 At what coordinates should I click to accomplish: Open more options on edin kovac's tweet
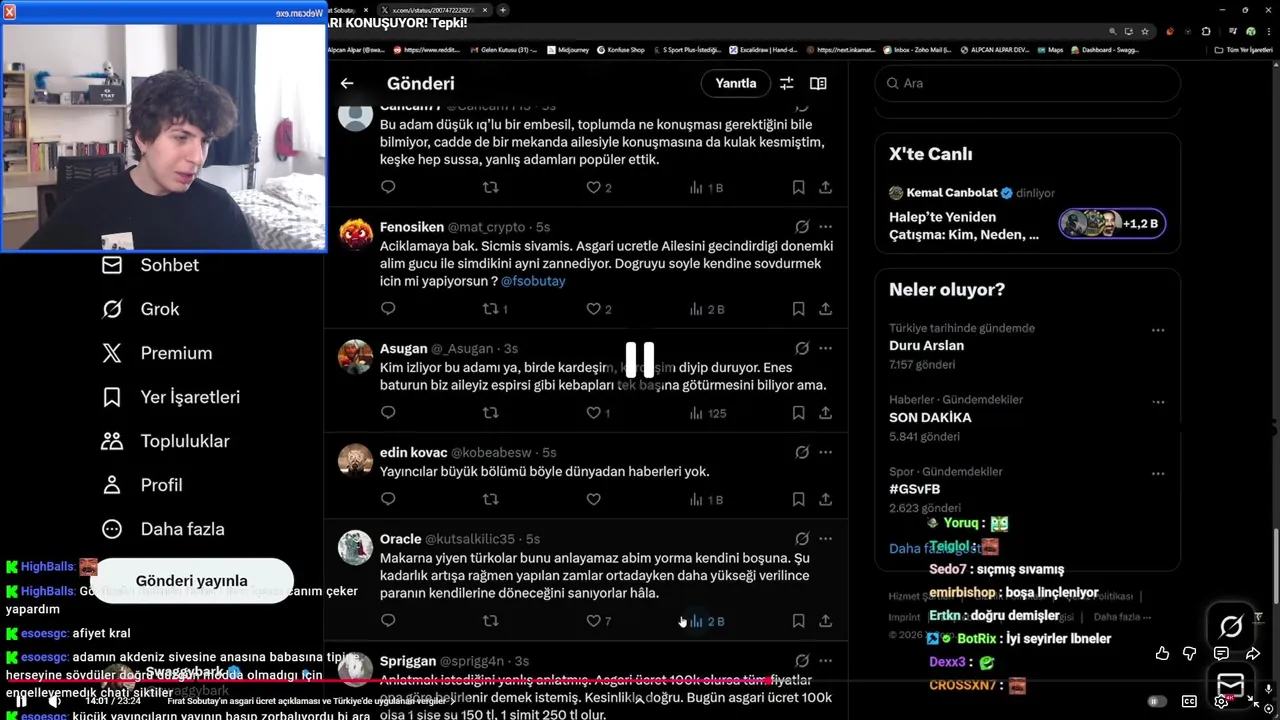(825, 452)
